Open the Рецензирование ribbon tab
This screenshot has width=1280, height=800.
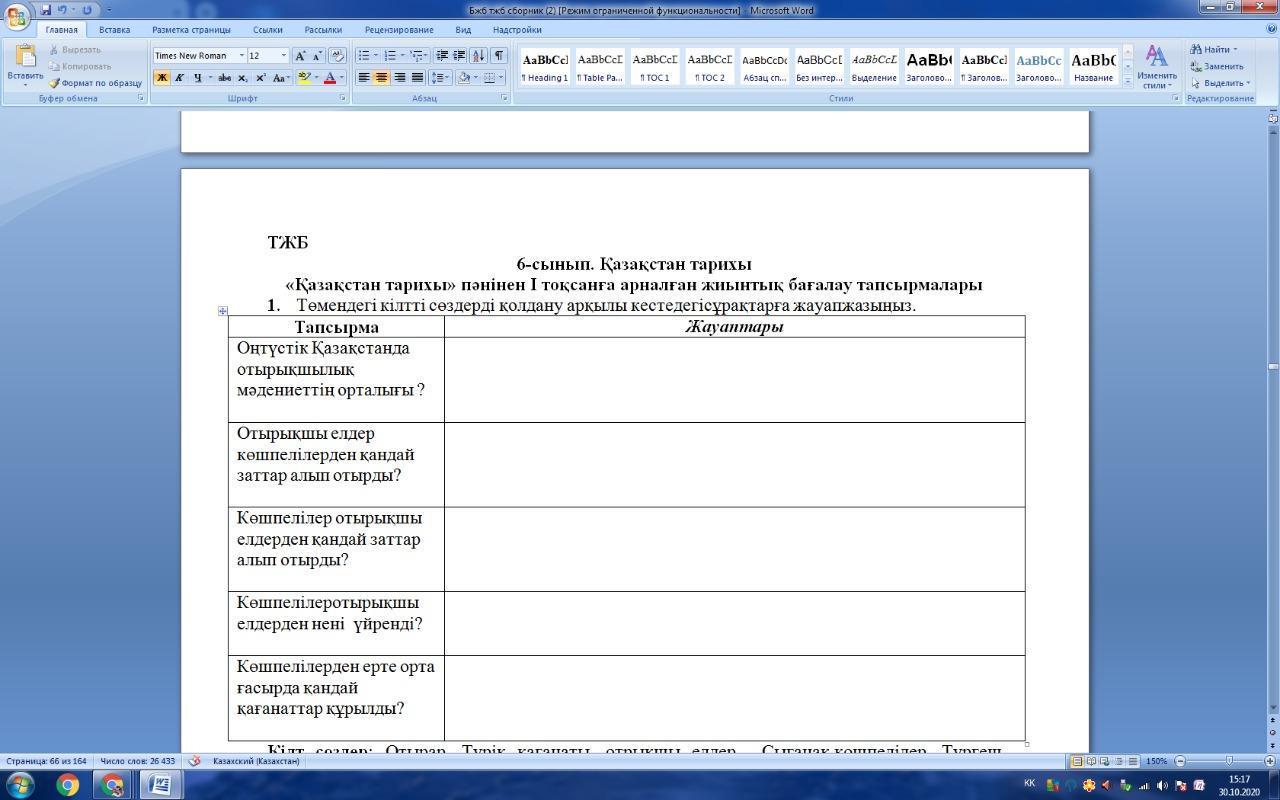pyautogui.click(x=399, y=30)
